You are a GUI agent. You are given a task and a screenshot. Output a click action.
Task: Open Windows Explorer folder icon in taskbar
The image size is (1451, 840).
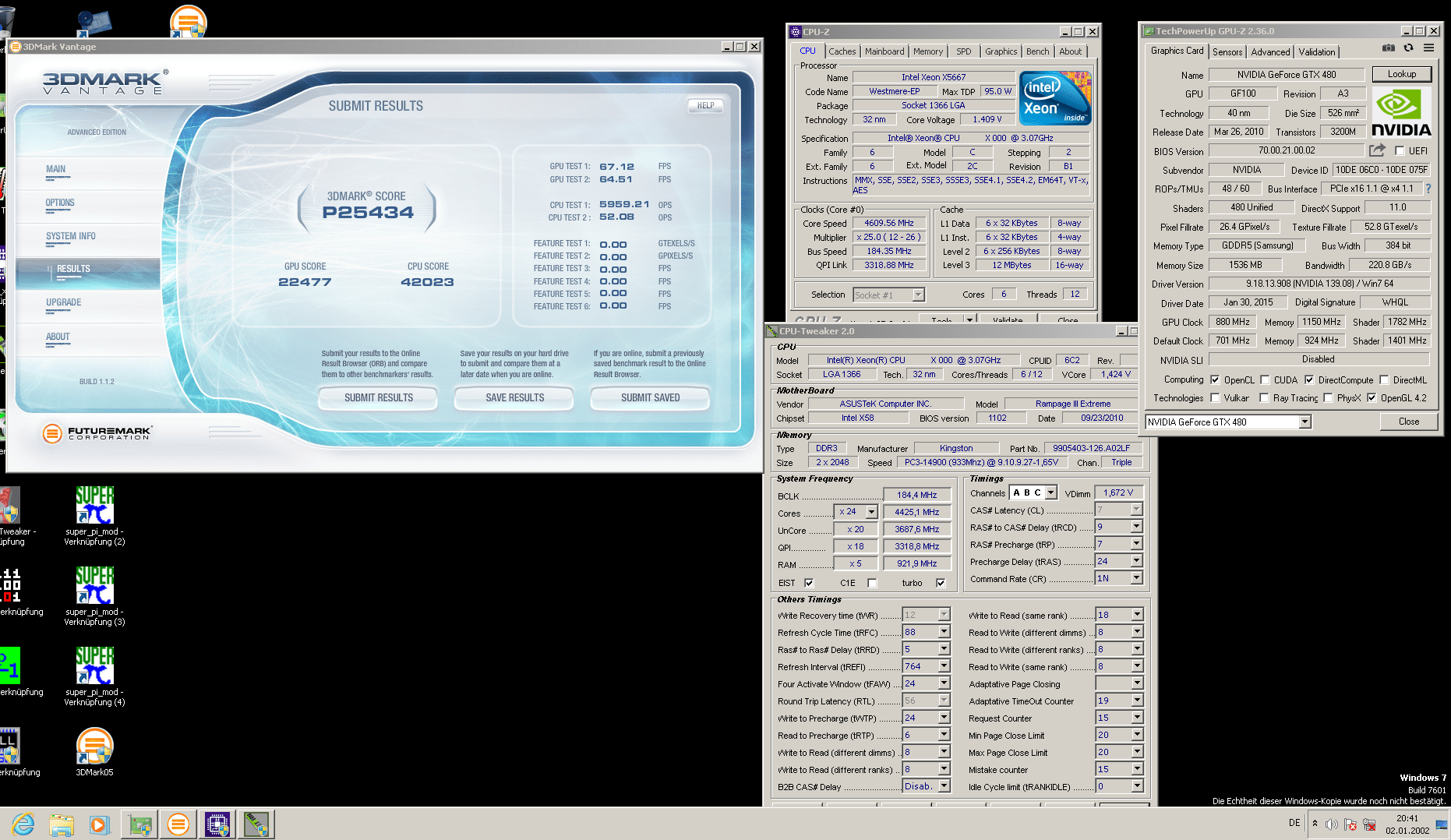[x=62, y=824]
